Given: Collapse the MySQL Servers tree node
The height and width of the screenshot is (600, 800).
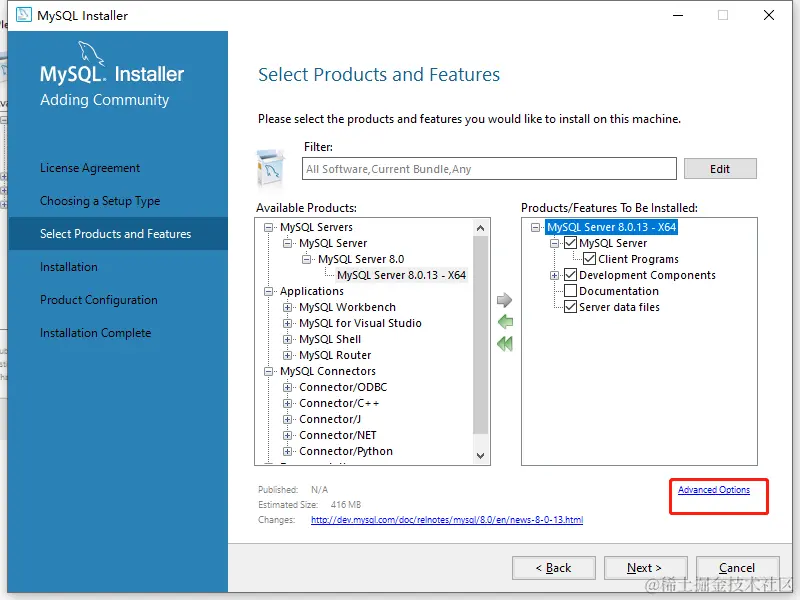Looking at the screenshot, I should coord(268,227).
